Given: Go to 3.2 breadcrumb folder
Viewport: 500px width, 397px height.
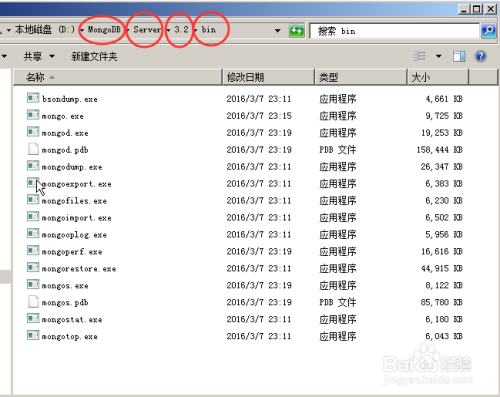Looking at the screenshot, I should point(181,30).
